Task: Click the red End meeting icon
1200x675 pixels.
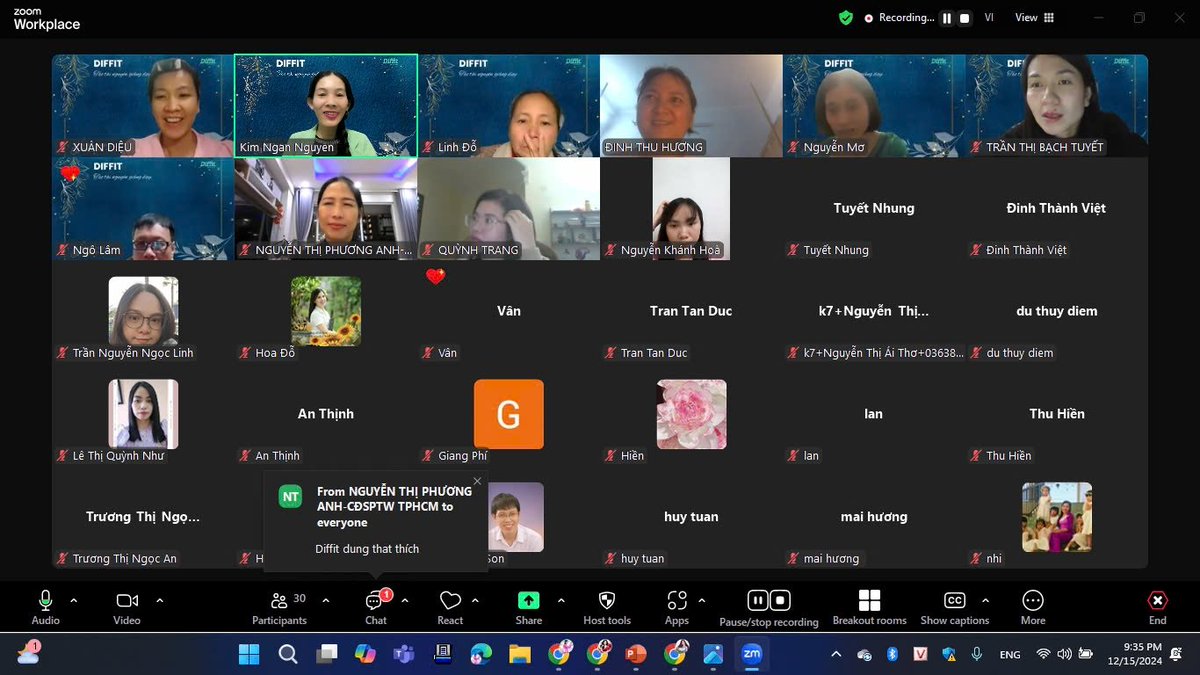Action: point(1157,600)
